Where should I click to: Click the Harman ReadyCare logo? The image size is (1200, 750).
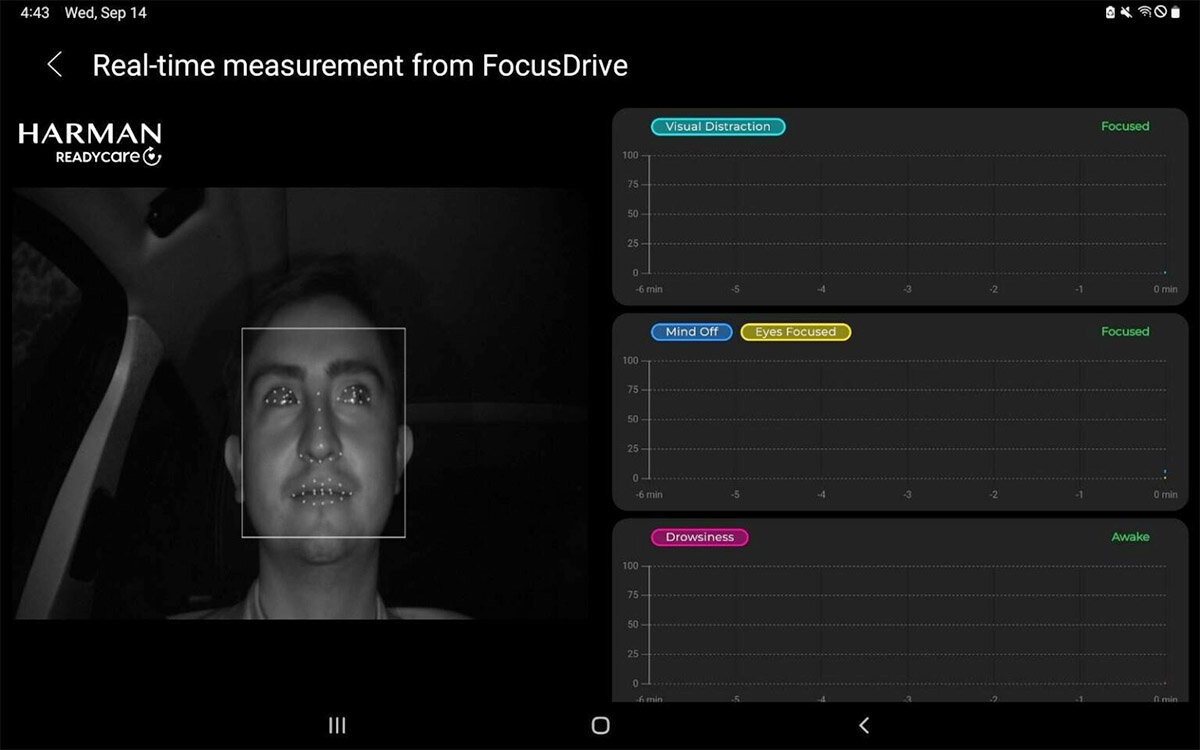(90, 144)
